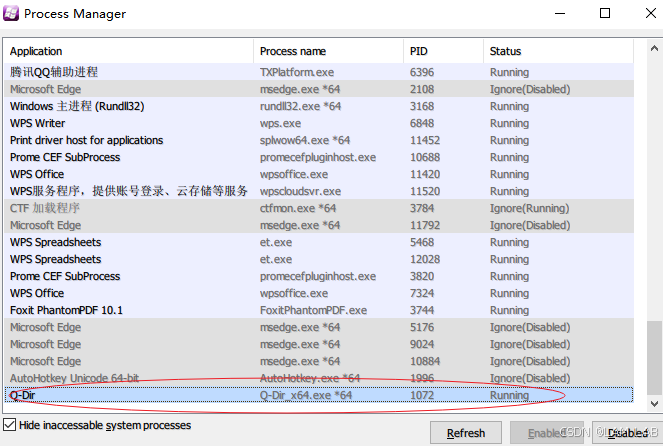Image resolution: width=663 pixels, height=446 pixels.
Task: Click the Disable button
Action: 627,433
